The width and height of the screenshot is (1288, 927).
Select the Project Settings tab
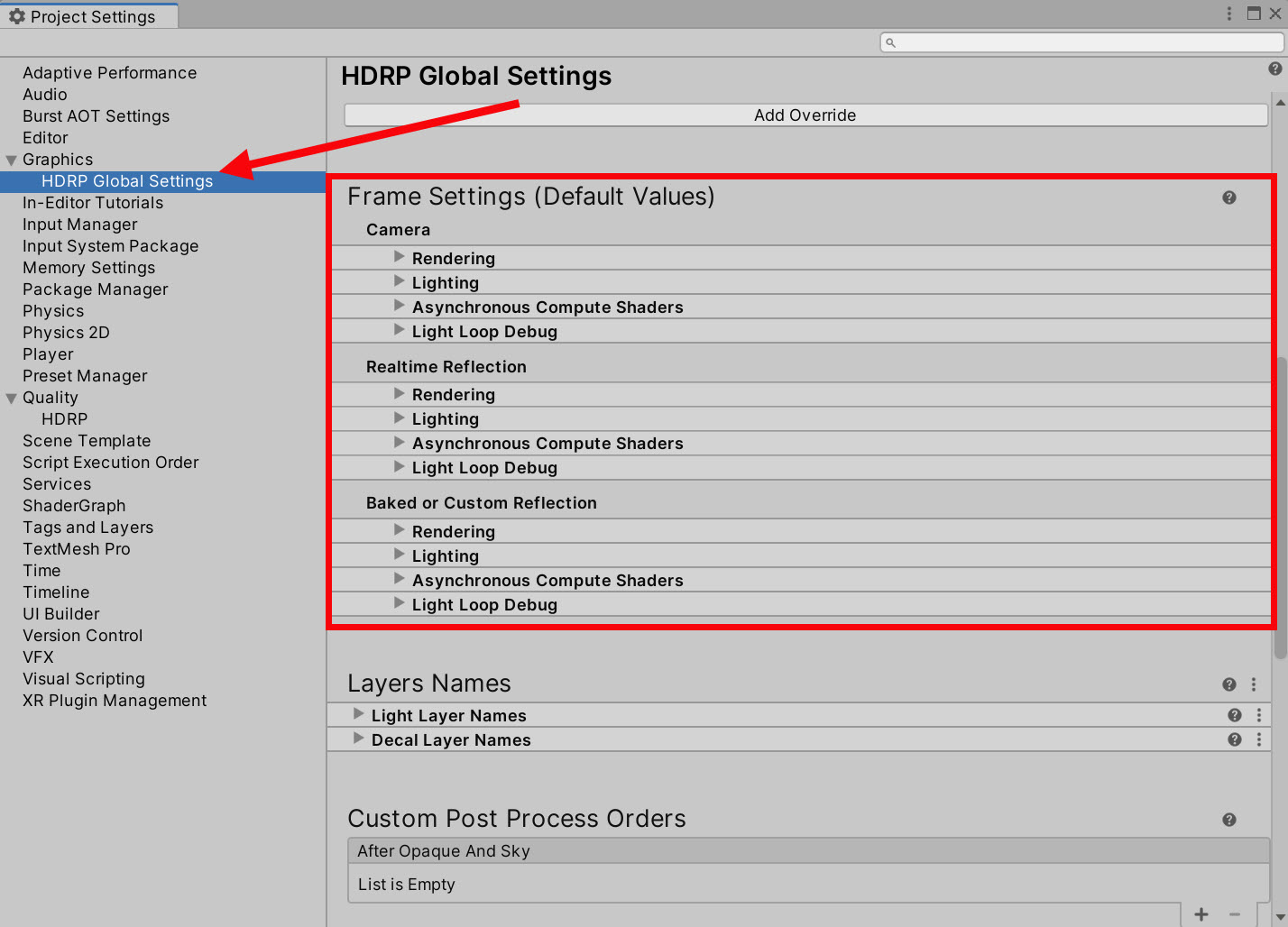pyautogui.click(x=89, y=16)
